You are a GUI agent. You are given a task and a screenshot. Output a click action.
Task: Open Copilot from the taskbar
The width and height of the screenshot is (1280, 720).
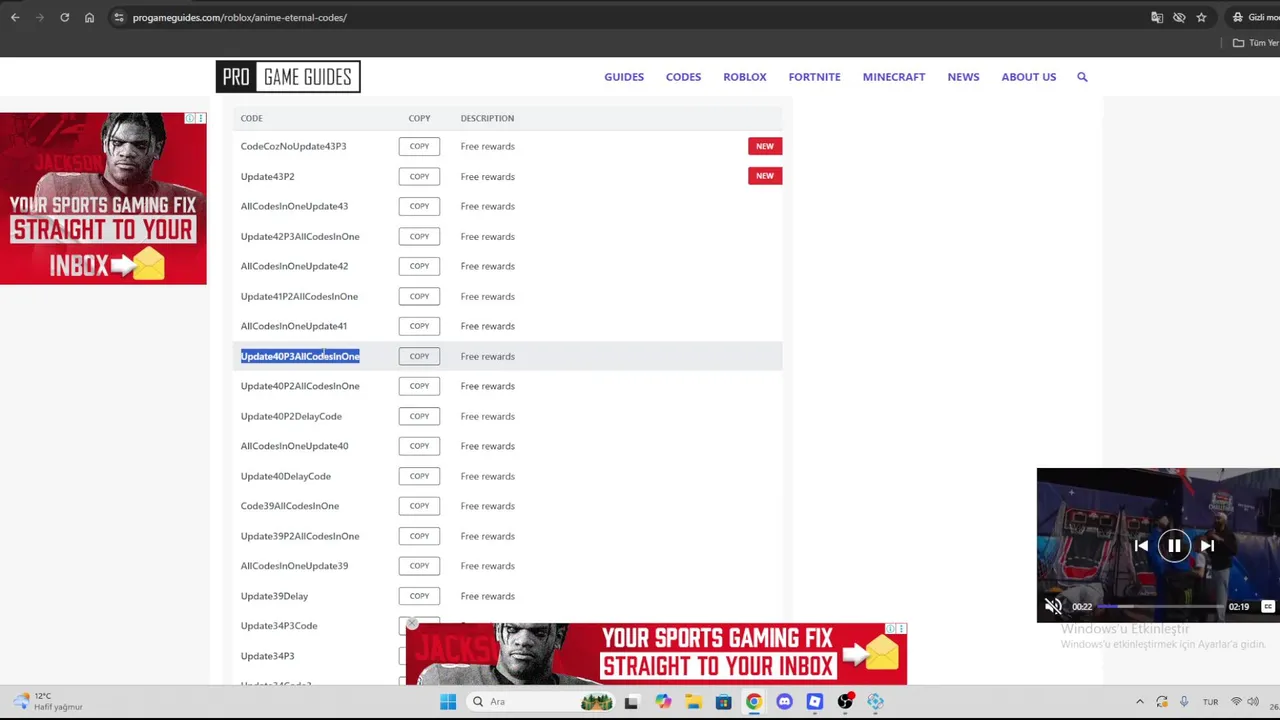[662, 702]
